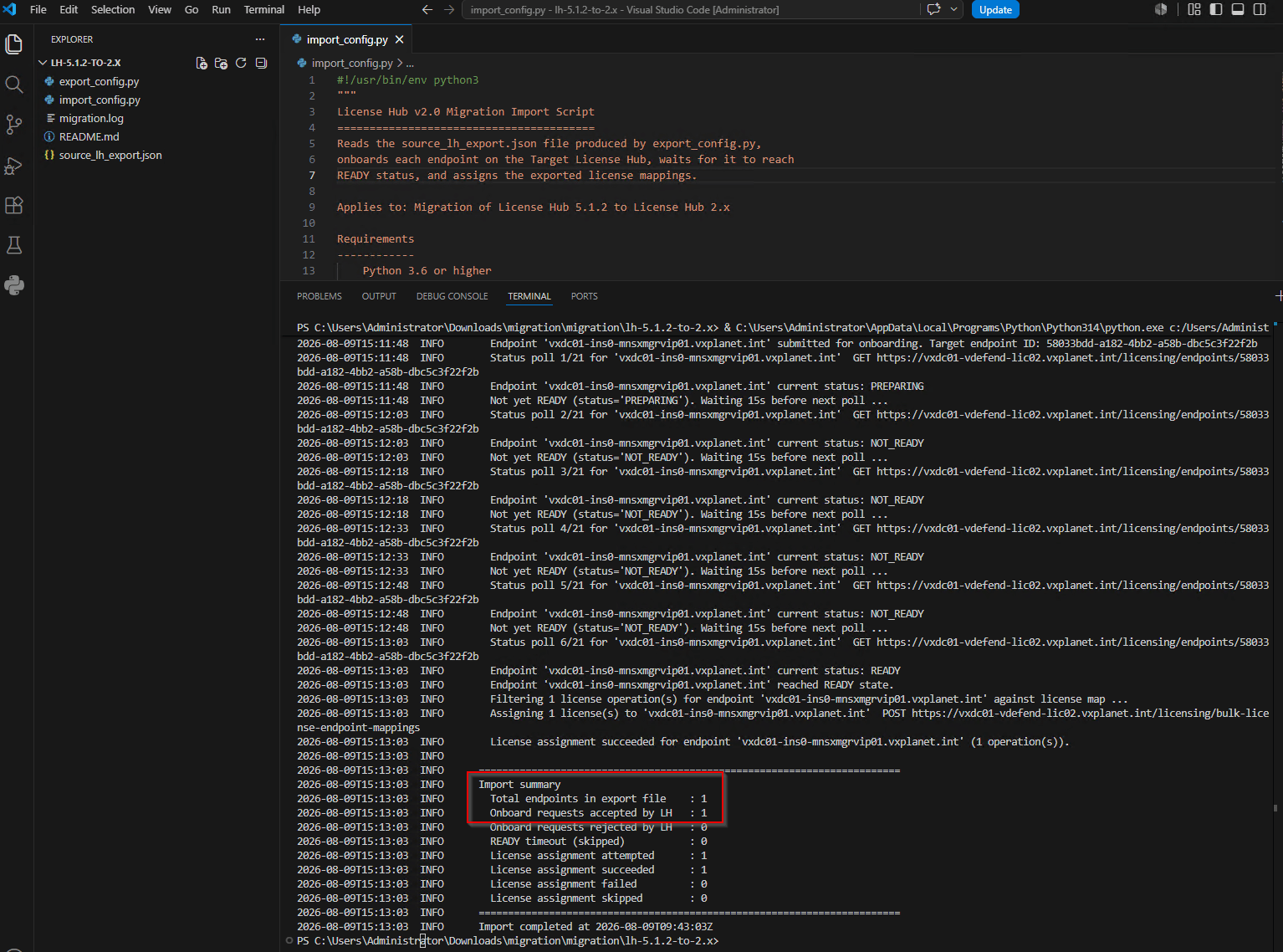Open the Go menu
1283x952 pixels.
click(192, 9)
